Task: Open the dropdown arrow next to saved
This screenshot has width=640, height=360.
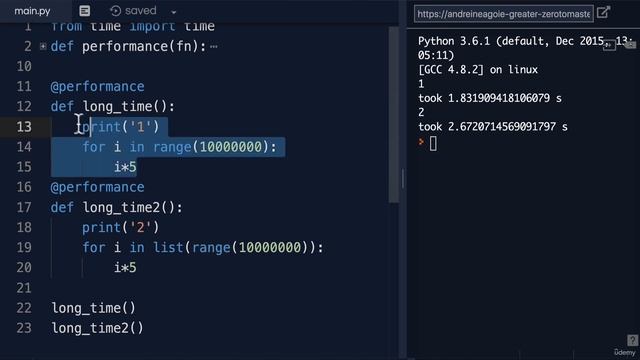Action: pyautogui.click(x=173, y=12)
